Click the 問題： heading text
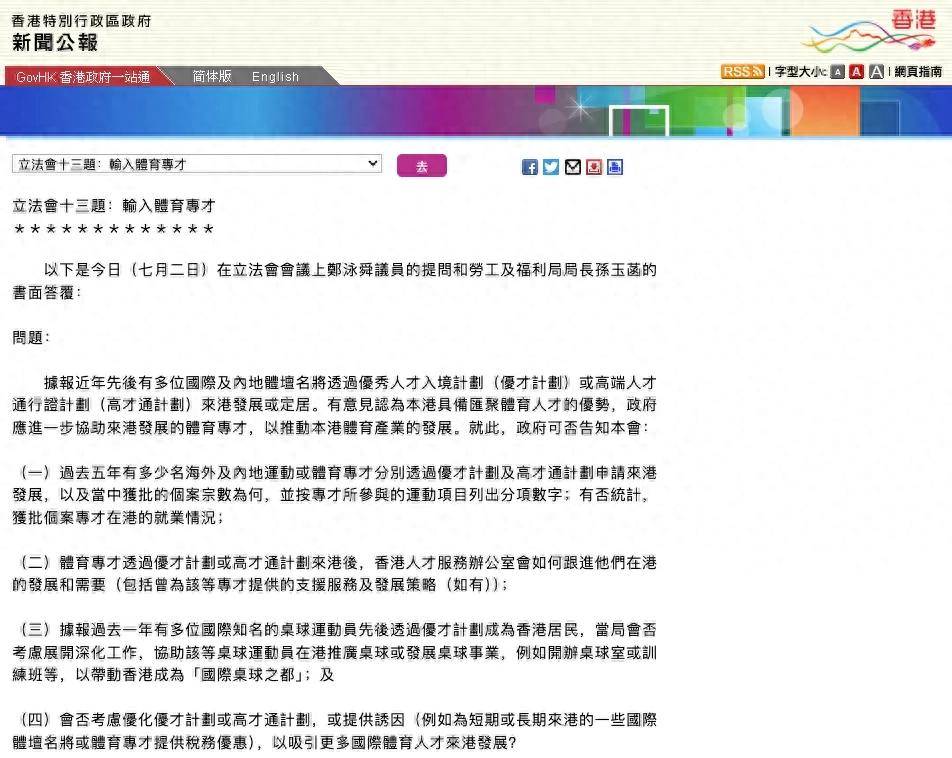 point(31,338)
